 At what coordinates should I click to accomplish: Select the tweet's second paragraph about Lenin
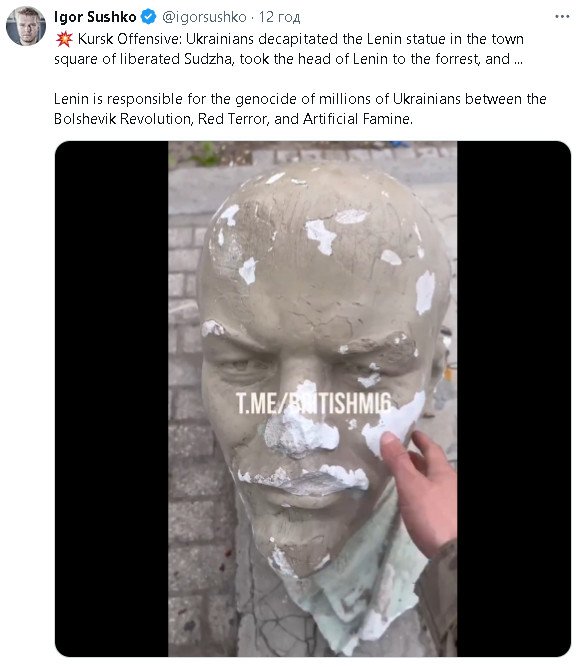(300, 109)
